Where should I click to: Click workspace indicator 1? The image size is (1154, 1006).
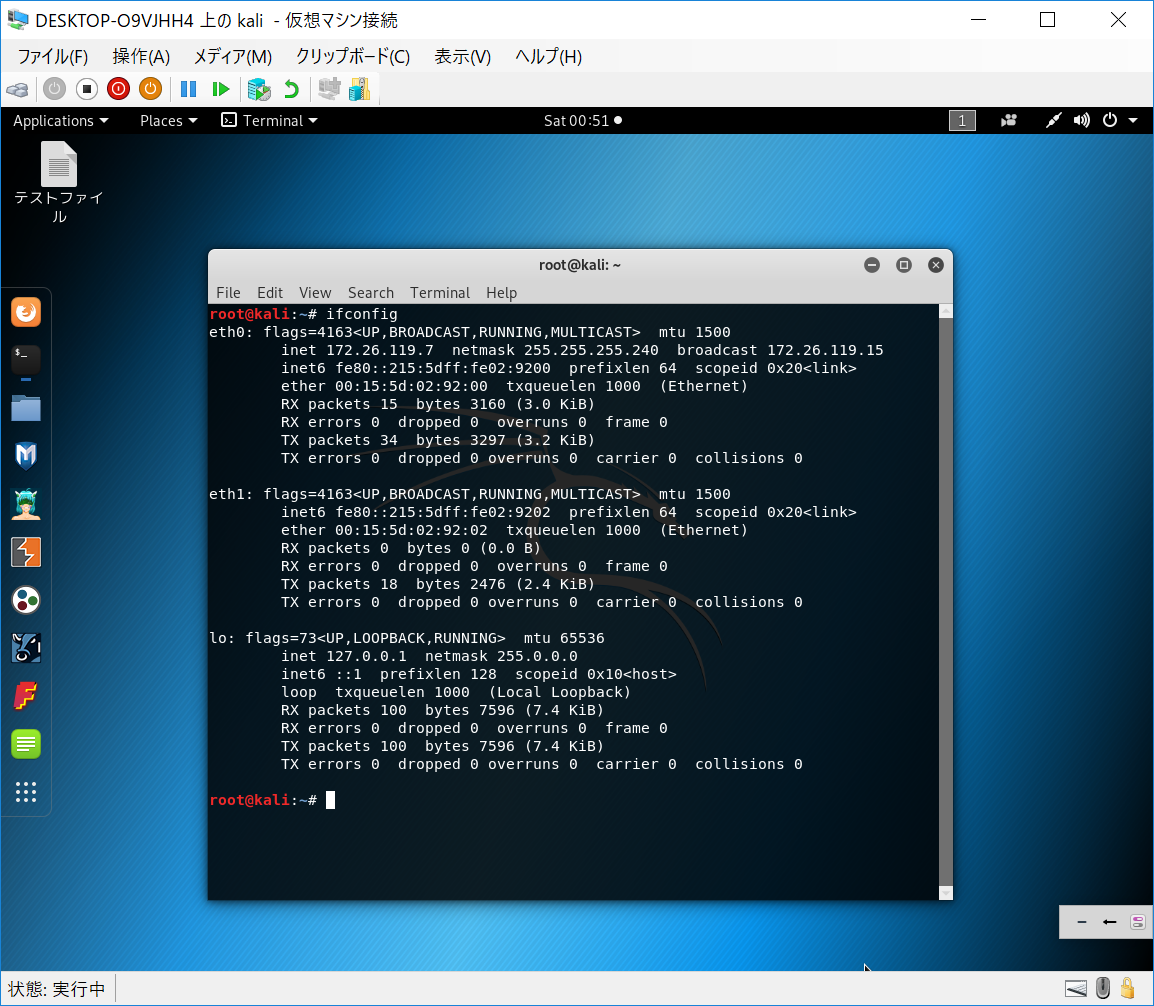tap(961, 120)
